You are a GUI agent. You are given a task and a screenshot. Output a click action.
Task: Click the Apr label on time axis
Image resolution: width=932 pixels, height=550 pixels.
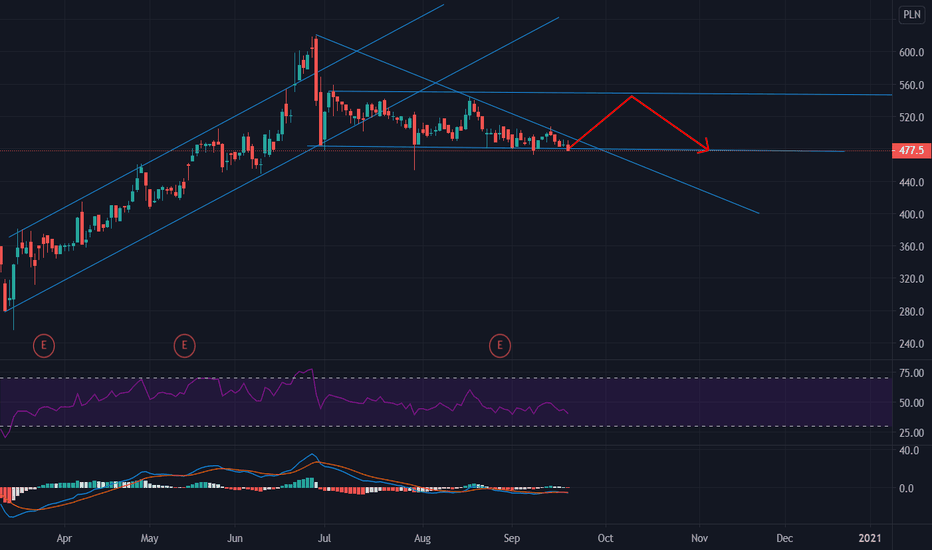[x=64, y=538]
